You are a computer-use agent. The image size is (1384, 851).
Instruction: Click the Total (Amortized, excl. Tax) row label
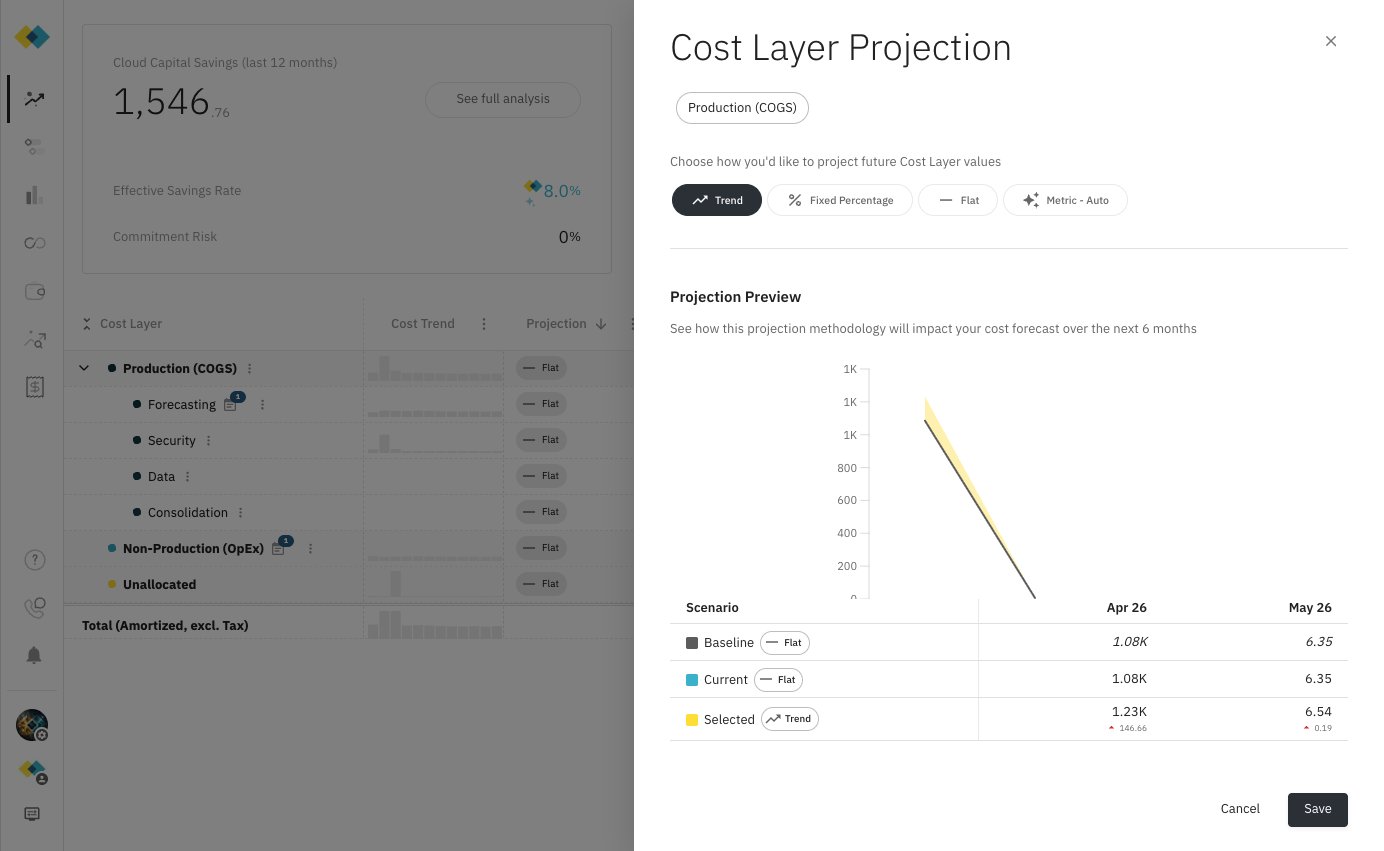click(165, 625)
